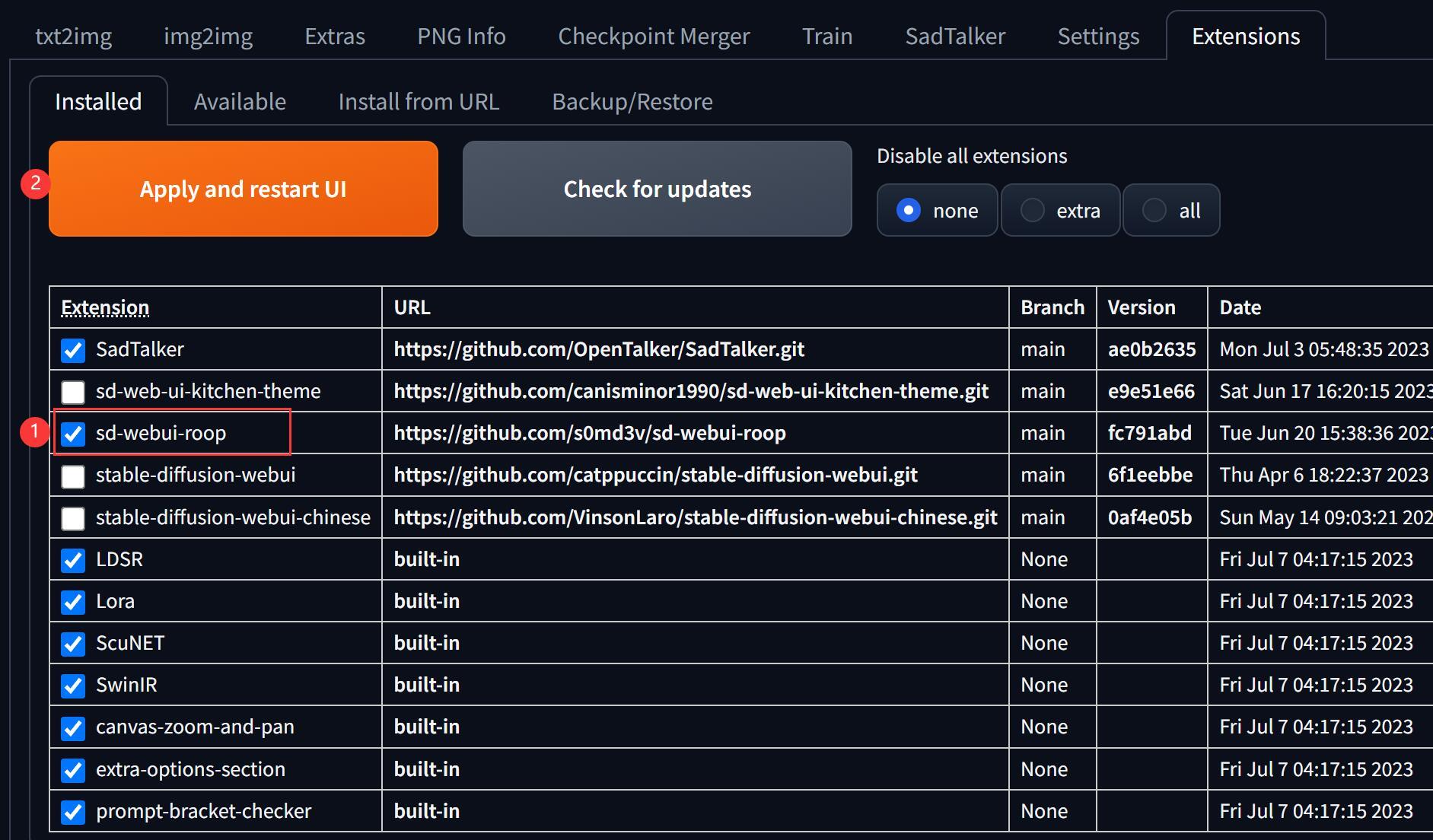Uncheck the prompt-bracket-checker checkbox
Screen dimensions: 1433x840
73,812
